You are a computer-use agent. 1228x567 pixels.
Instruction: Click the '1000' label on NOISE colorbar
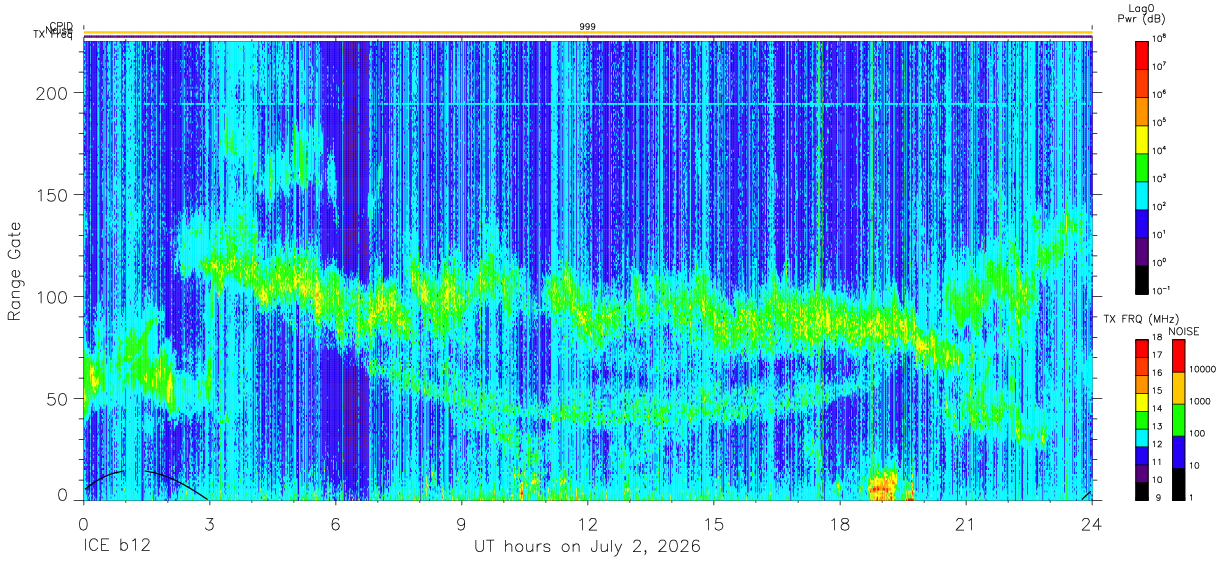tap(1200, 401)
